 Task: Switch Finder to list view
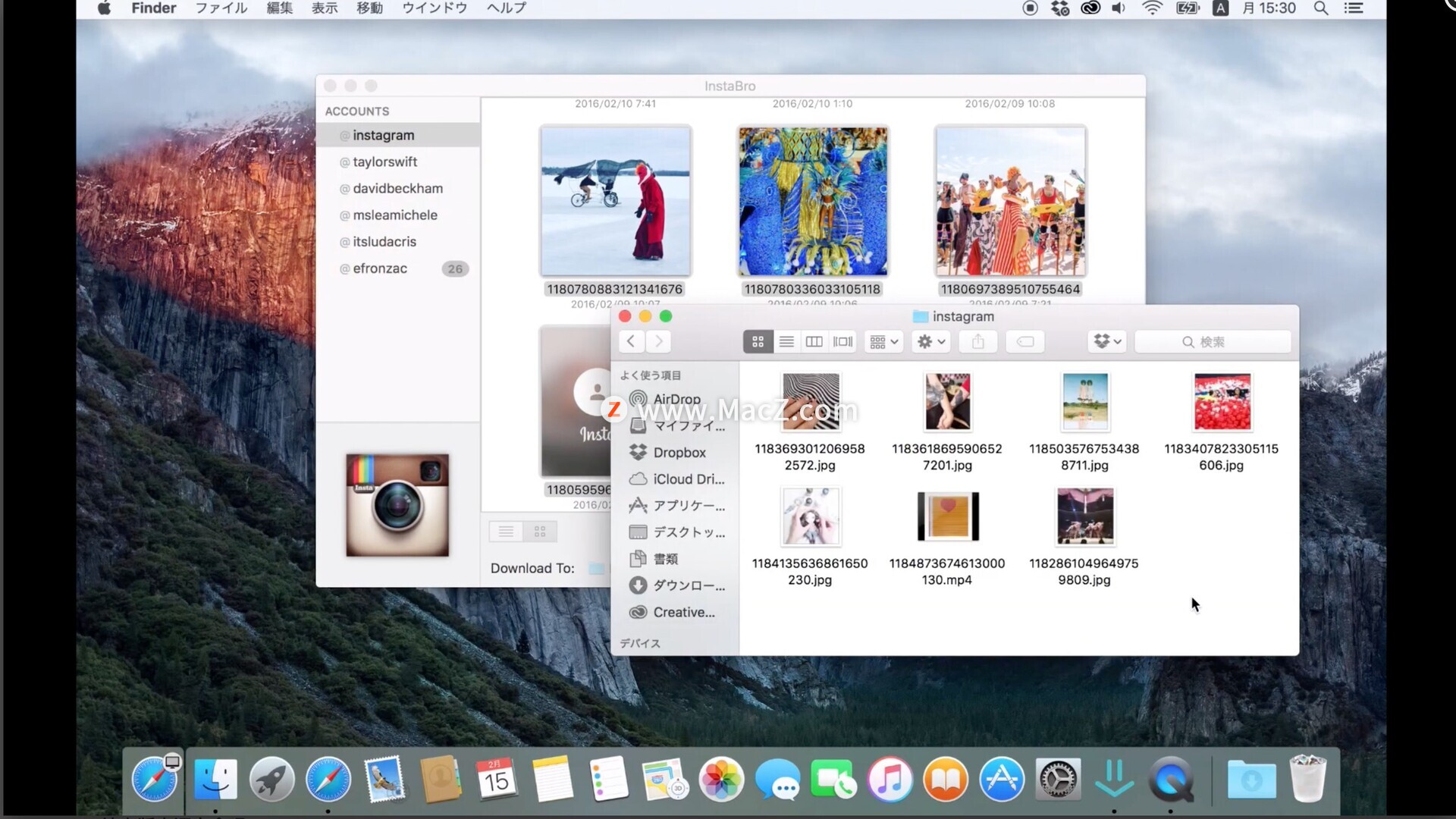pos(786,342)
